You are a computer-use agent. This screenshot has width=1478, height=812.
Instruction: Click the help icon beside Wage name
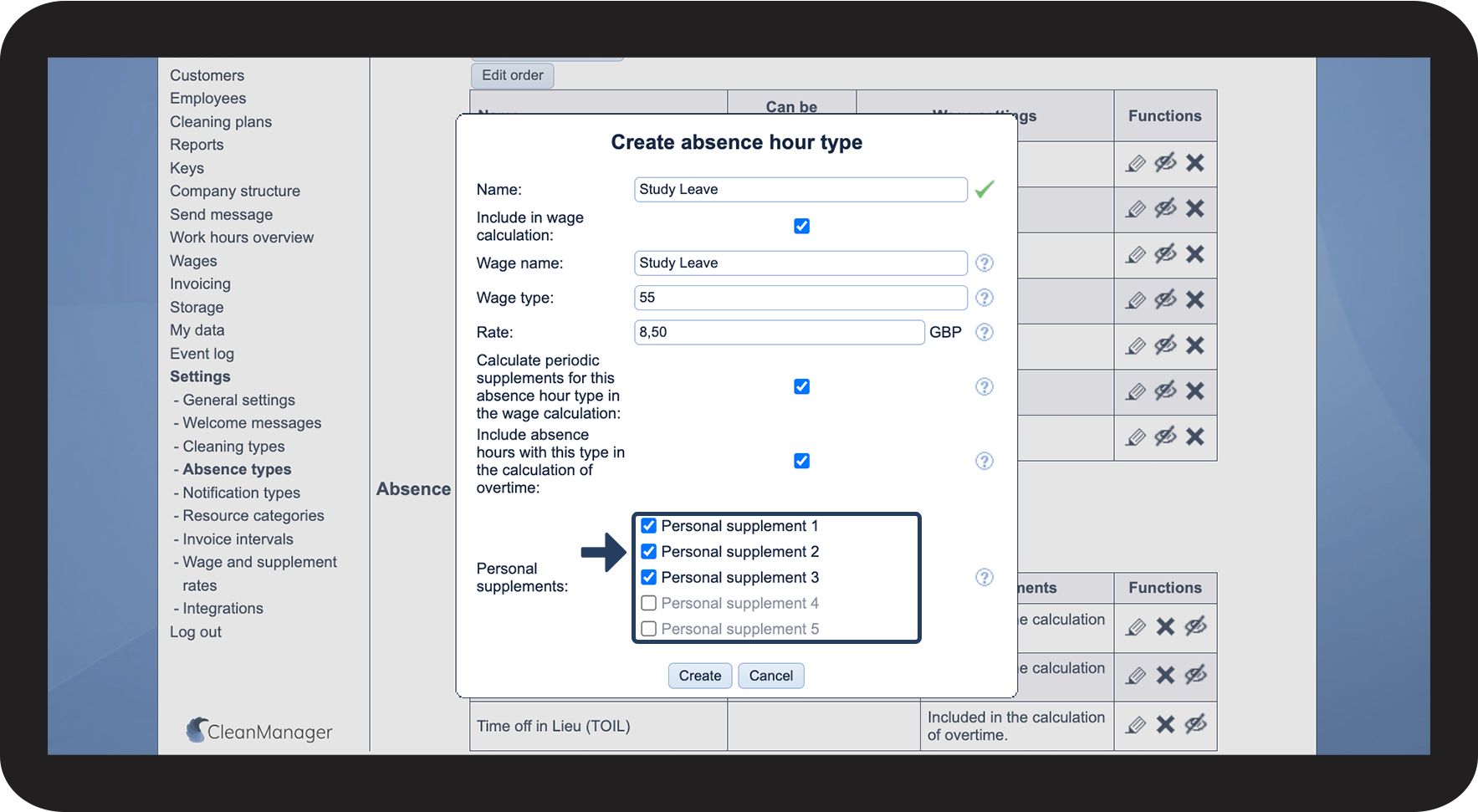[x=984, y=263]
